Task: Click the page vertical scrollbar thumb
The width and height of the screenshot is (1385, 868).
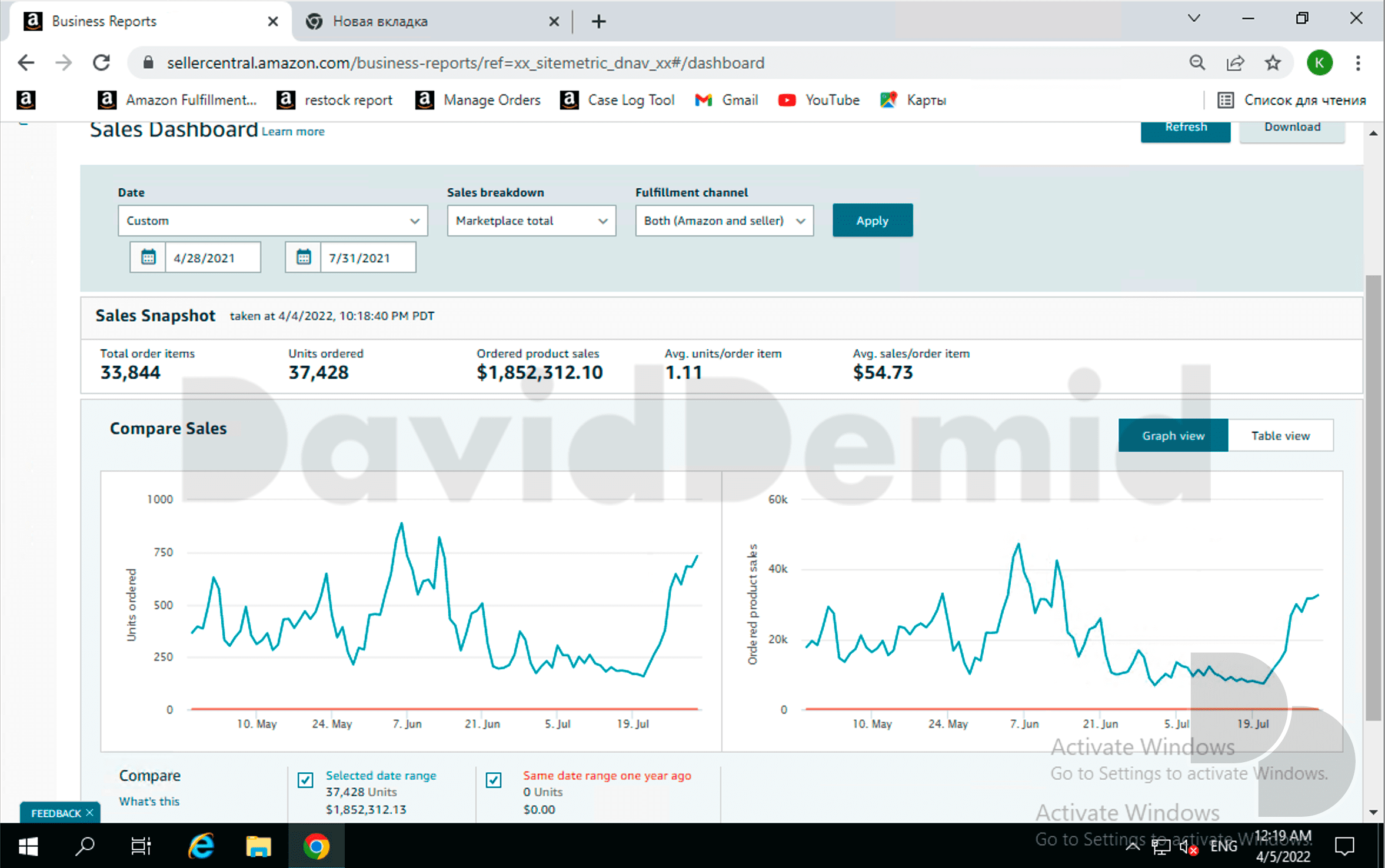Action: pyautogui.click(x=1373, y=497)
